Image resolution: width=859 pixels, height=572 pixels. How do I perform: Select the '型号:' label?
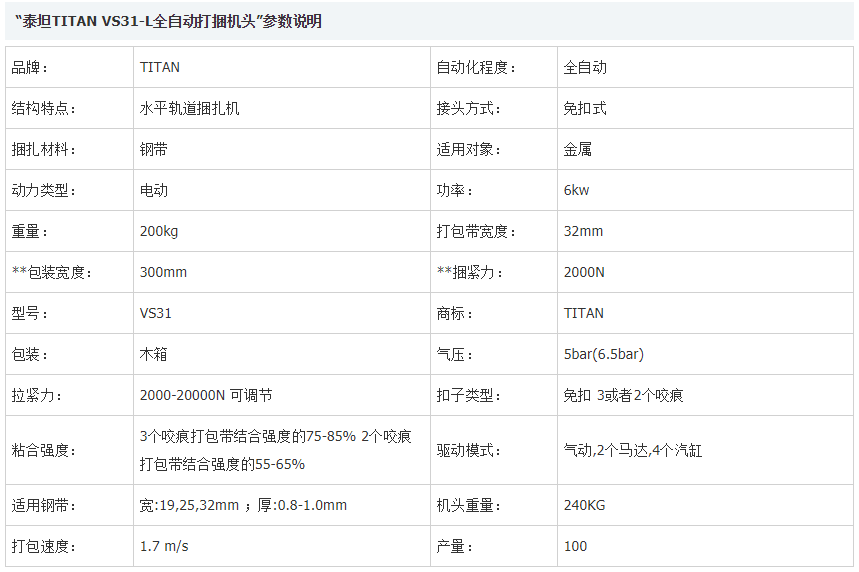[30, 313]
